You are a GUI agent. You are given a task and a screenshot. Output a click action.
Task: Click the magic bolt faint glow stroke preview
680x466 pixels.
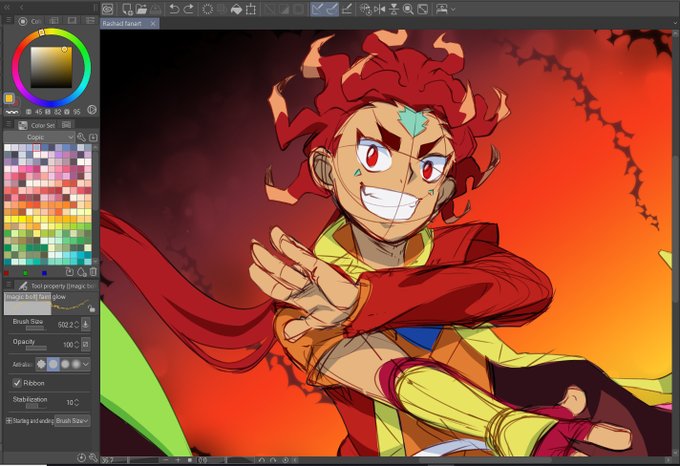pyautogui.click(x=49, y=303)
